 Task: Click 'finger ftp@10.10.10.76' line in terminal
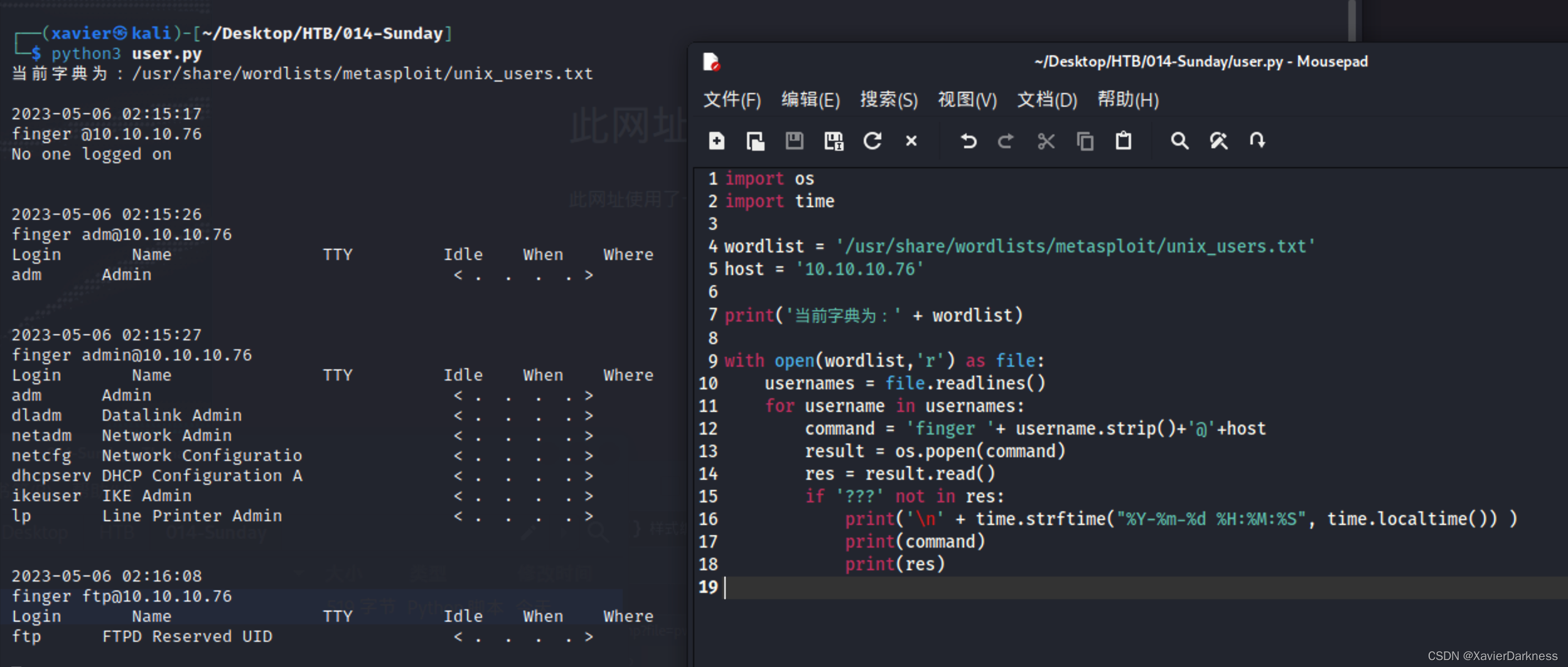(121, 597)
